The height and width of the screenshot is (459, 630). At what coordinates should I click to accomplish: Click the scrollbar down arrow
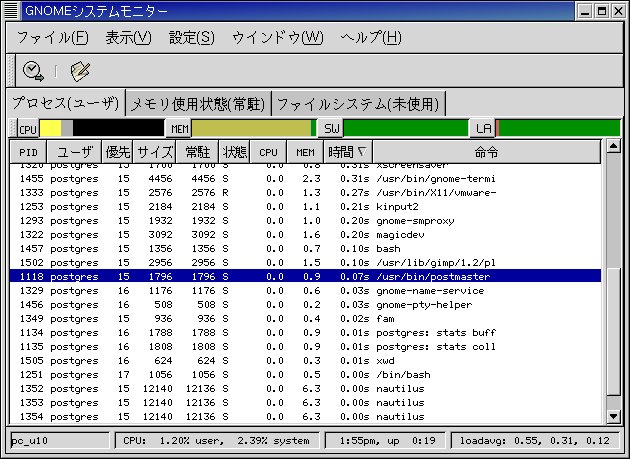tap(613, 416)
